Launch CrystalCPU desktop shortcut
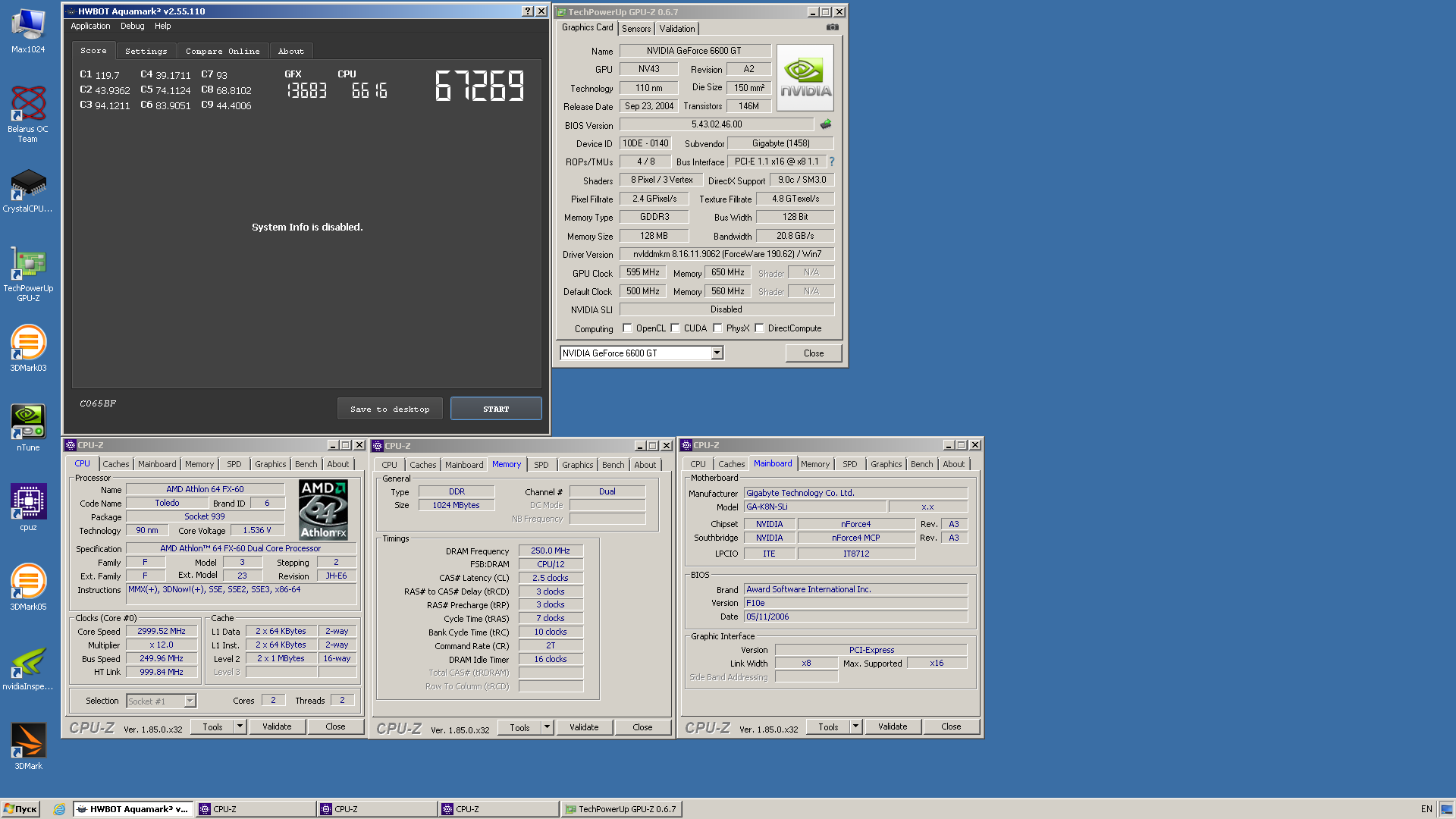Screen dimensions: 1456x819 pos(28,191)
